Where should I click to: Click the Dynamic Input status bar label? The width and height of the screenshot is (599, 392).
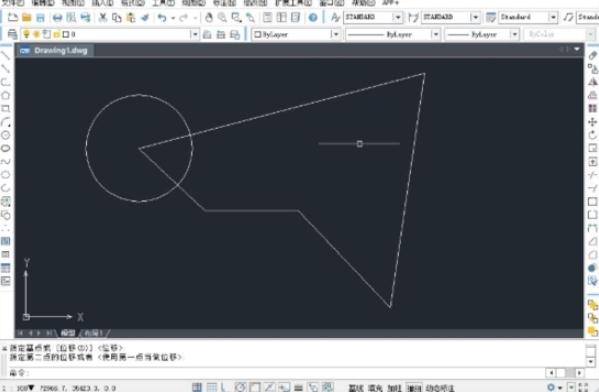[x=440, y=388]
